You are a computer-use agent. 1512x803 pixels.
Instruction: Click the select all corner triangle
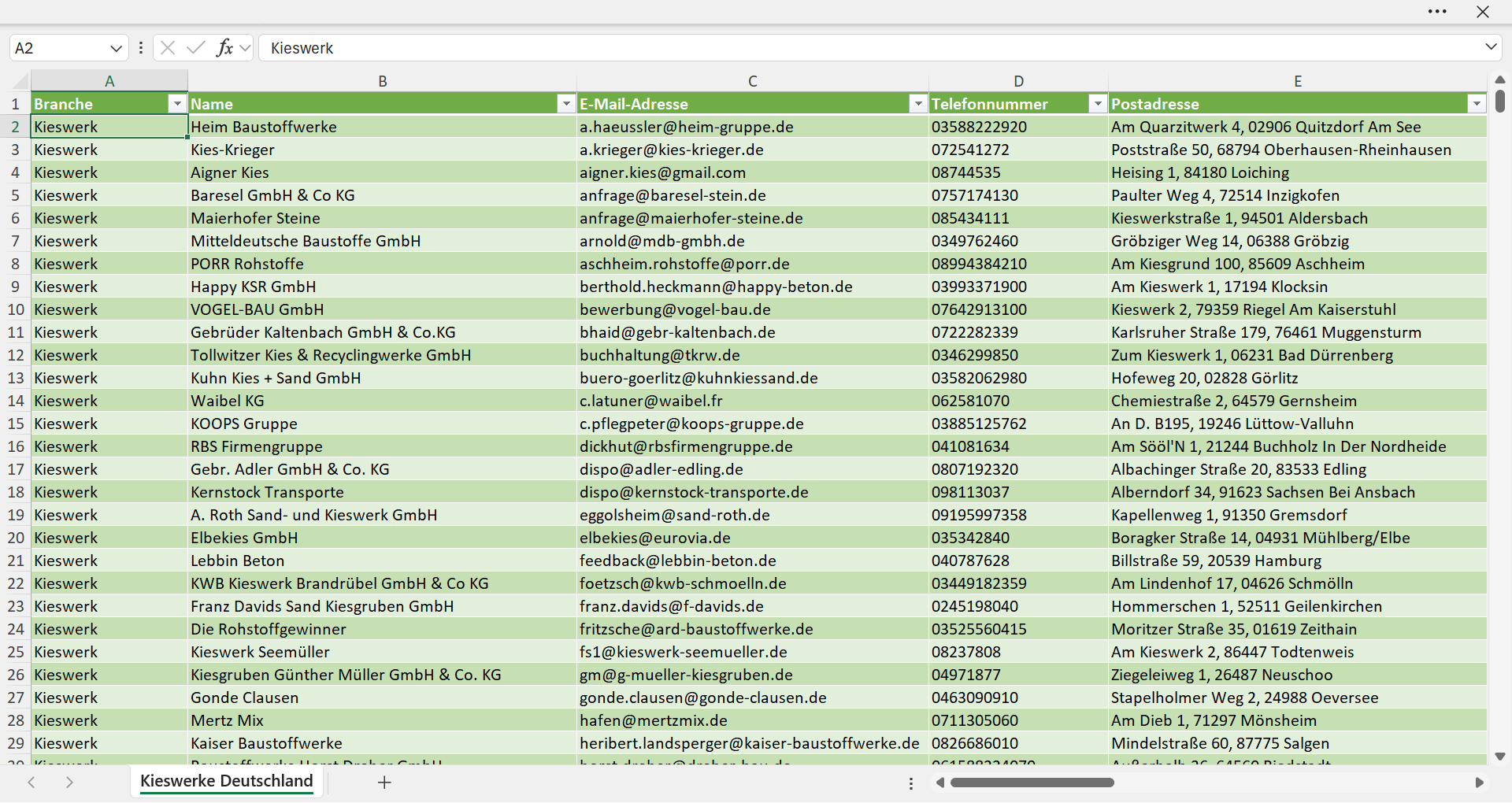click(x=20, y=80)
